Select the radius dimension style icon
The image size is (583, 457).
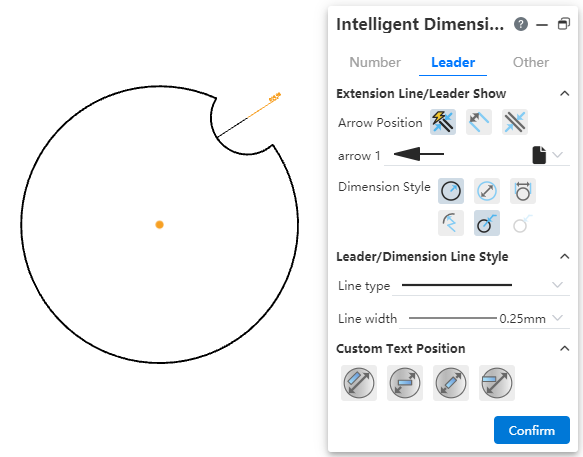[x=451, y=191]
